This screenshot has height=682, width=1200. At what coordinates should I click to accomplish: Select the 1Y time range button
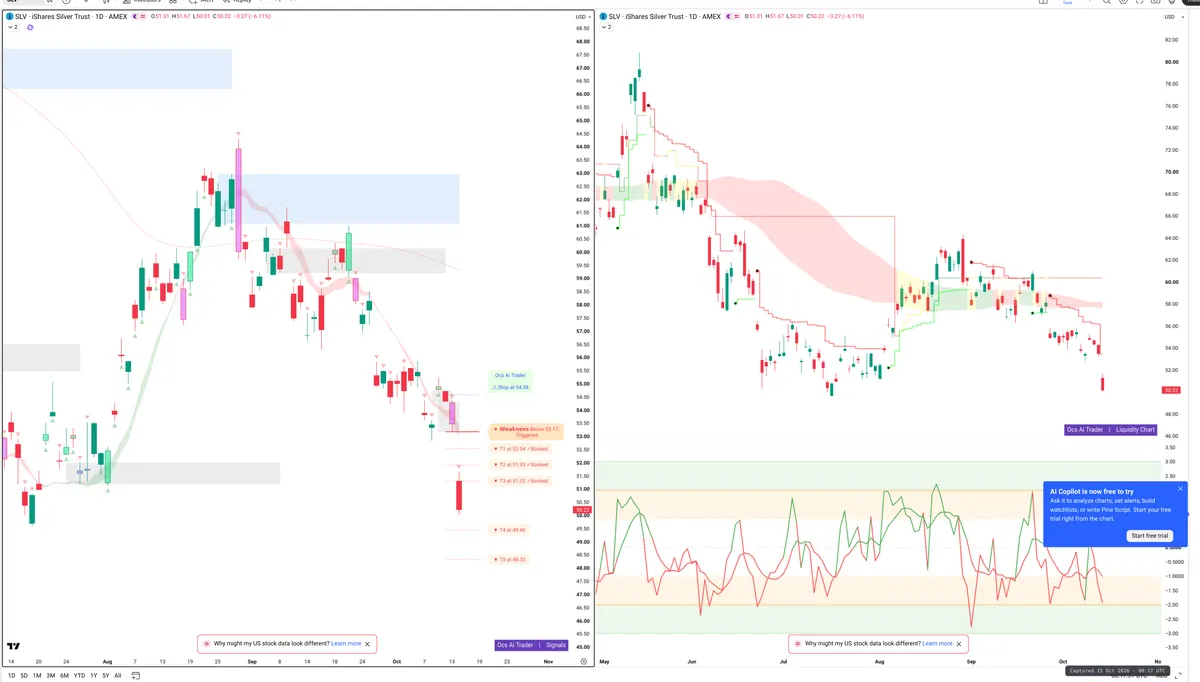click(x=93, y=676)
